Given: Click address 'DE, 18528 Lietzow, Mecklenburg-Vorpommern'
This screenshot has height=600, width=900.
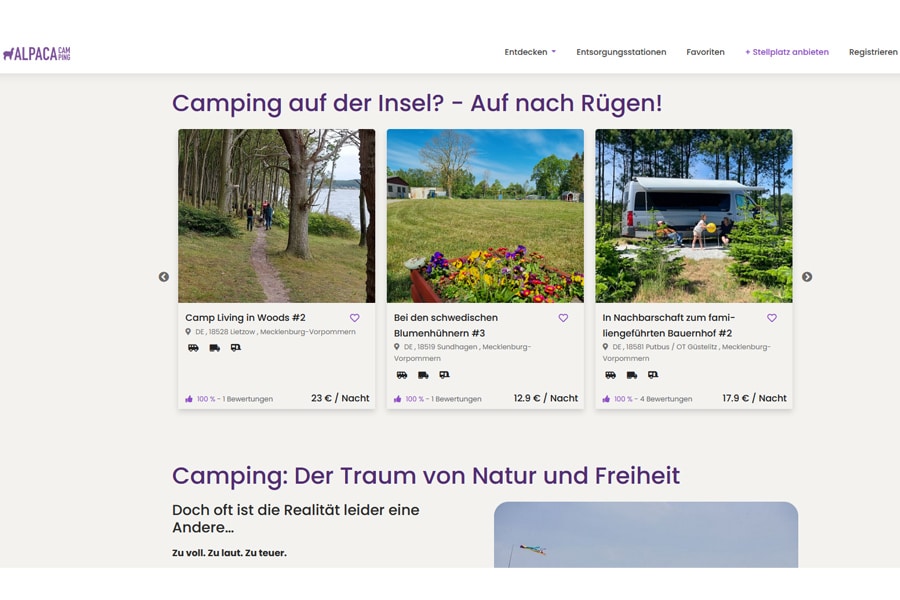Looking at the screenshot, I should click(x=276, y=332).
